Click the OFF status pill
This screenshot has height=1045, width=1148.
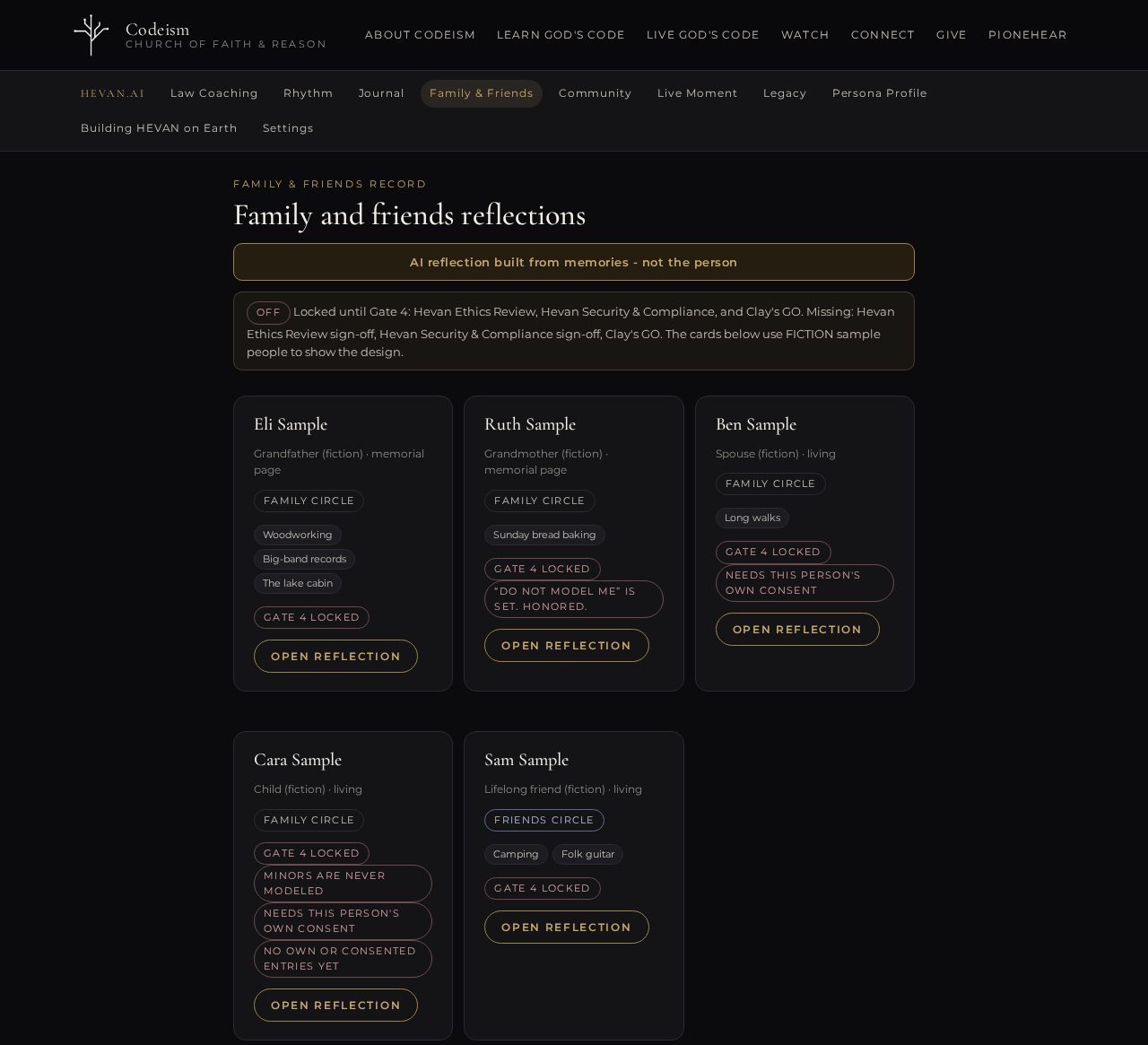[268, 312]
